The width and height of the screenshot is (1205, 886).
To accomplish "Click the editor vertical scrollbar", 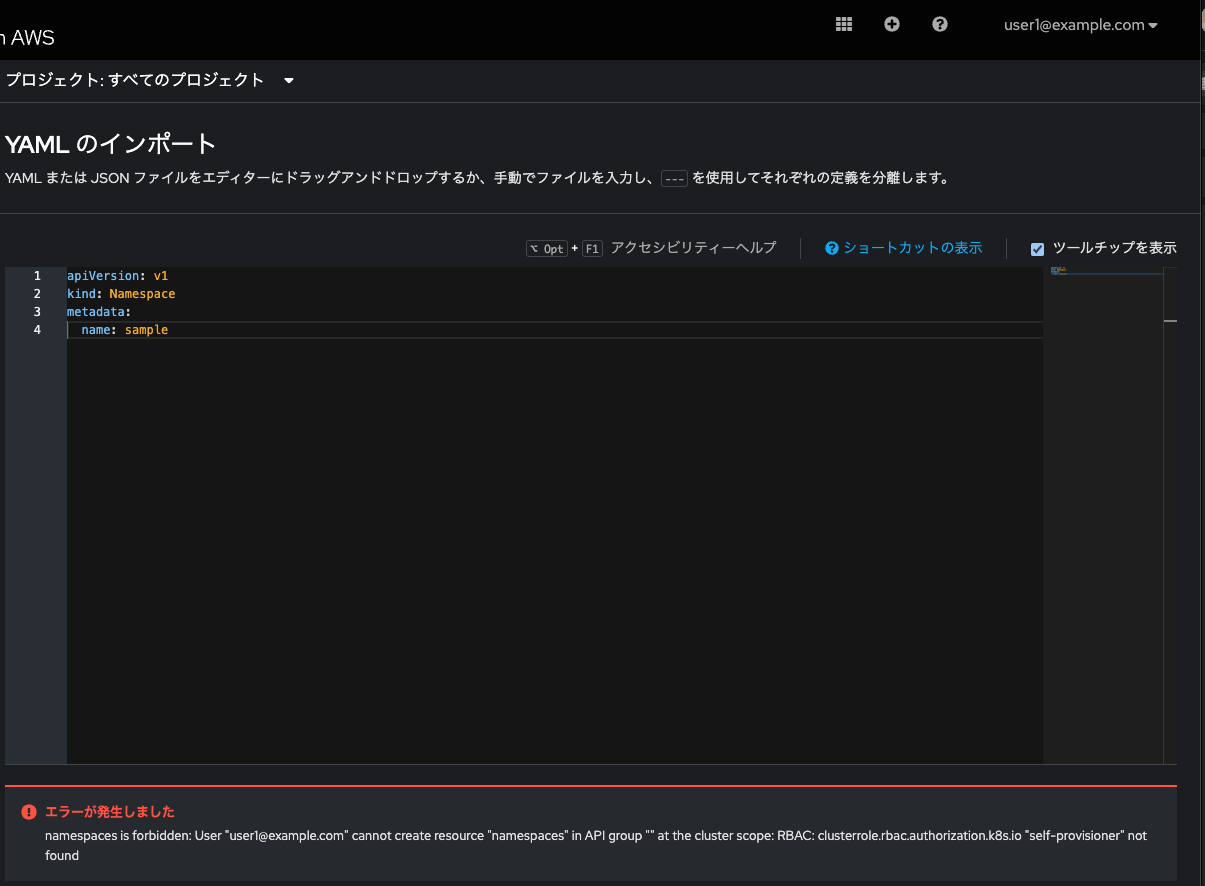I will (x=1170, y=515).
